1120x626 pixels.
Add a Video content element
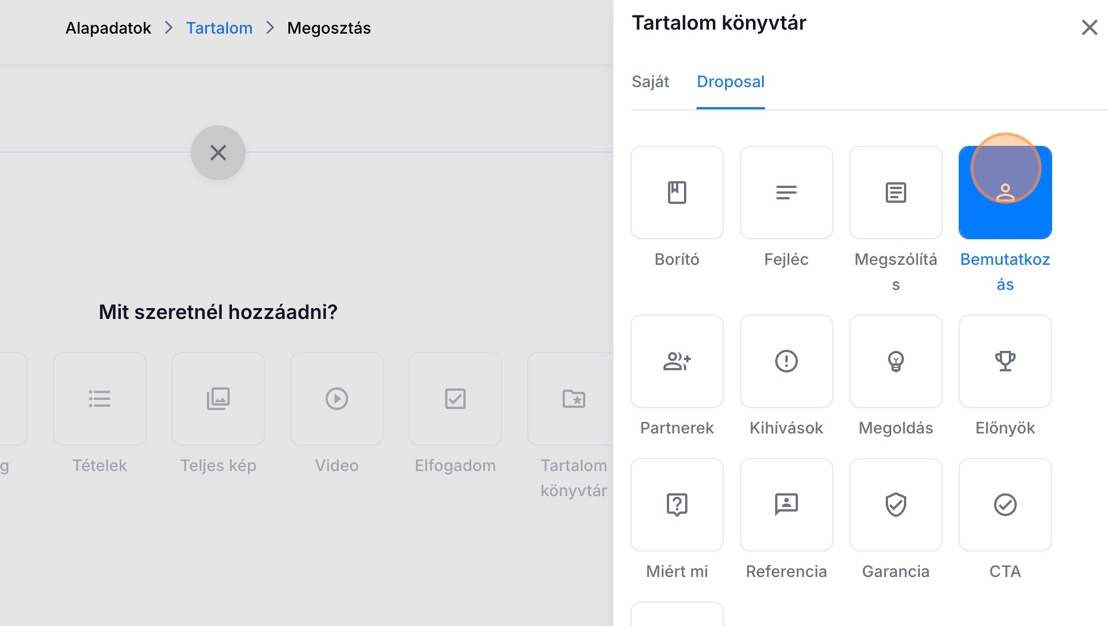pyautogui.click(x=336, y=399)
